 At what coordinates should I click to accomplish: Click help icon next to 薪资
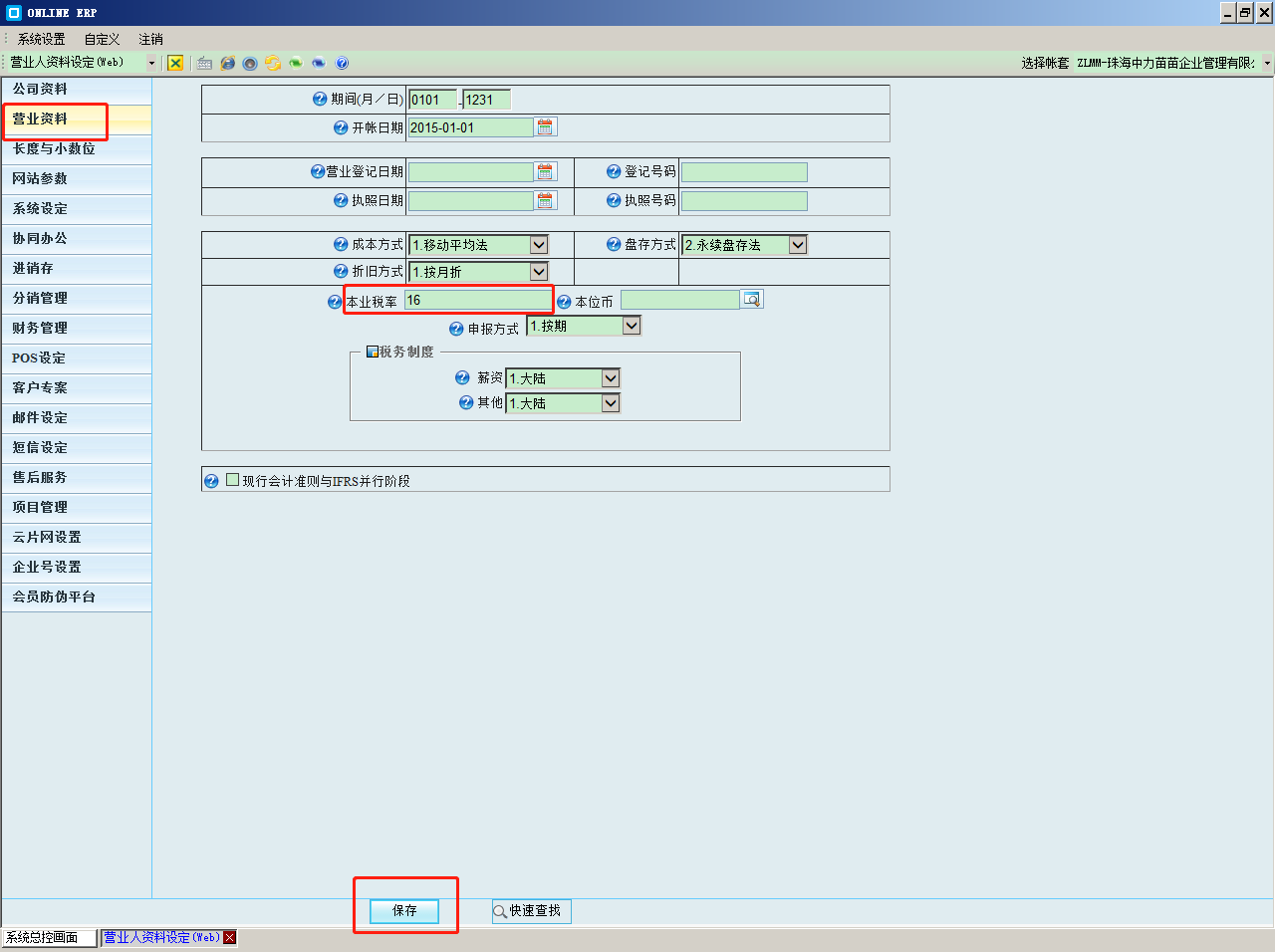[x=462, y=377]
